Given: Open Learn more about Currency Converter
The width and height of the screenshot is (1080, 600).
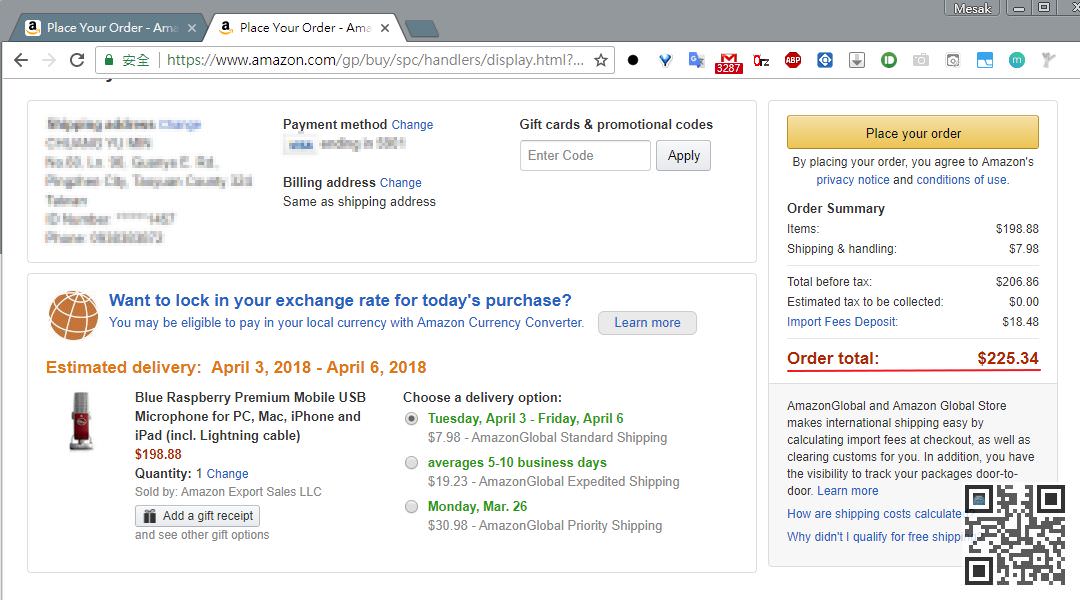Looking at the screenshot, I should tap(647, 323).
